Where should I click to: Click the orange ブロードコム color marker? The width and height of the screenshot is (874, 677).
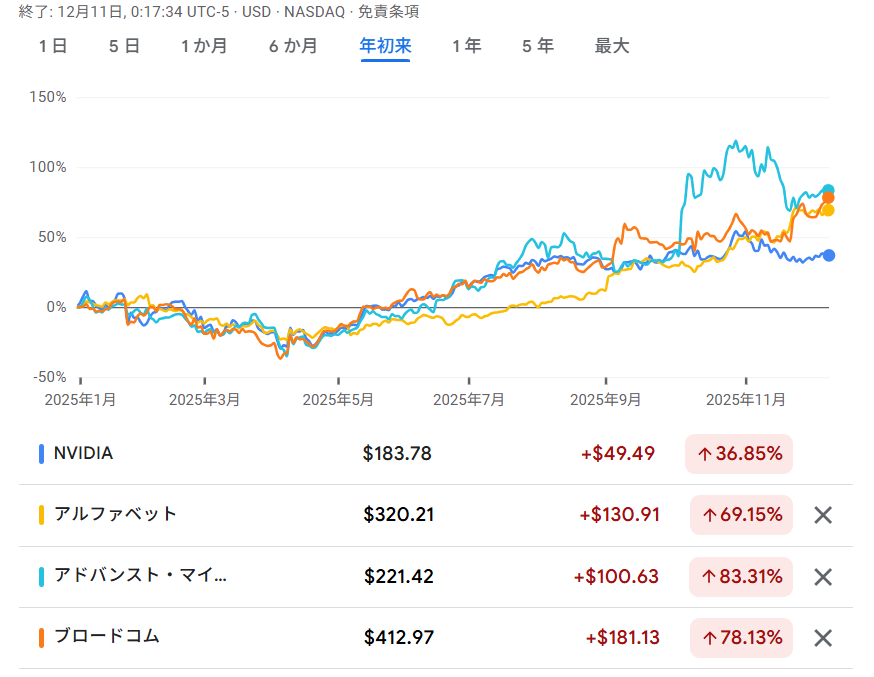[41, 638]
